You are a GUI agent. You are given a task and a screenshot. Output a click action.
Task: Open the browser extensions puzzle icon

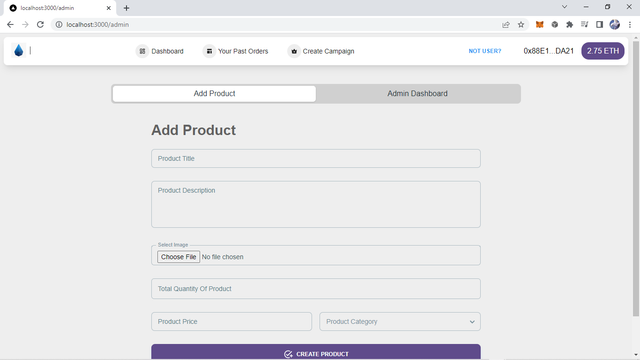click(x=569, y=24)
